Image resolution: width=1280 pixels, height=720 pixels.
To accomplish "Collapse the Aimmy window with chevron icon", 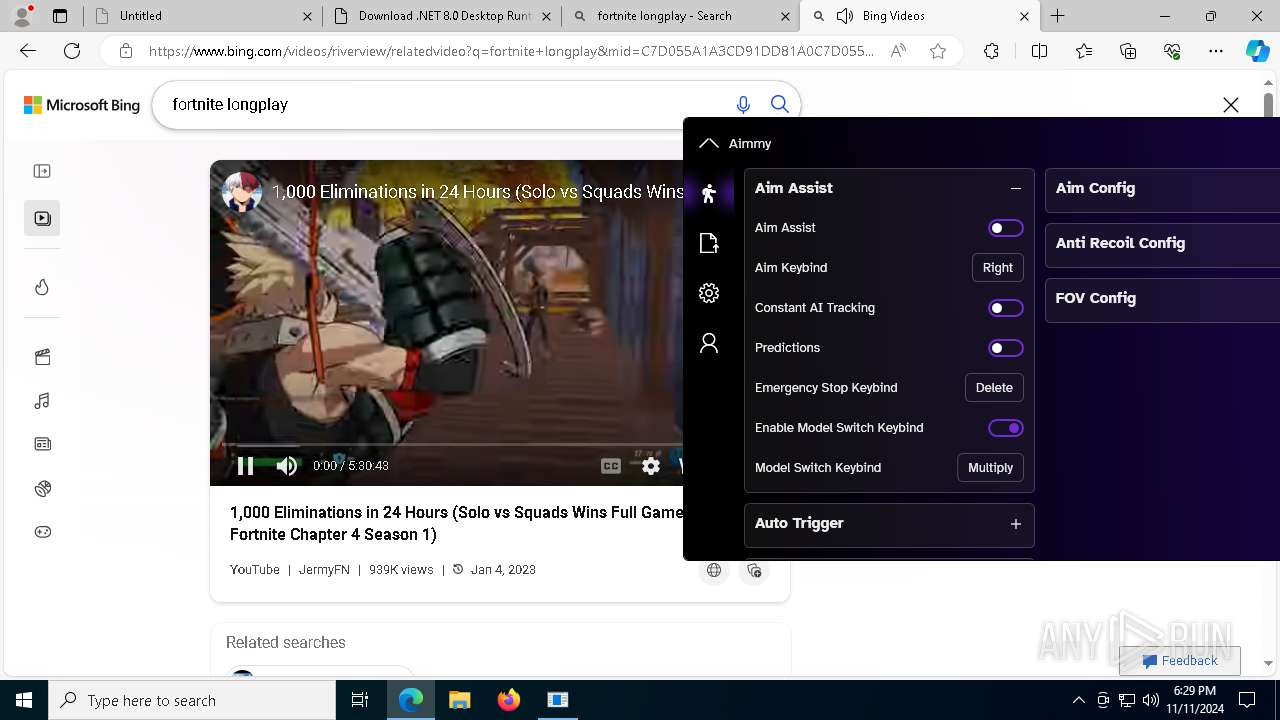I will [x=709, y=143].
